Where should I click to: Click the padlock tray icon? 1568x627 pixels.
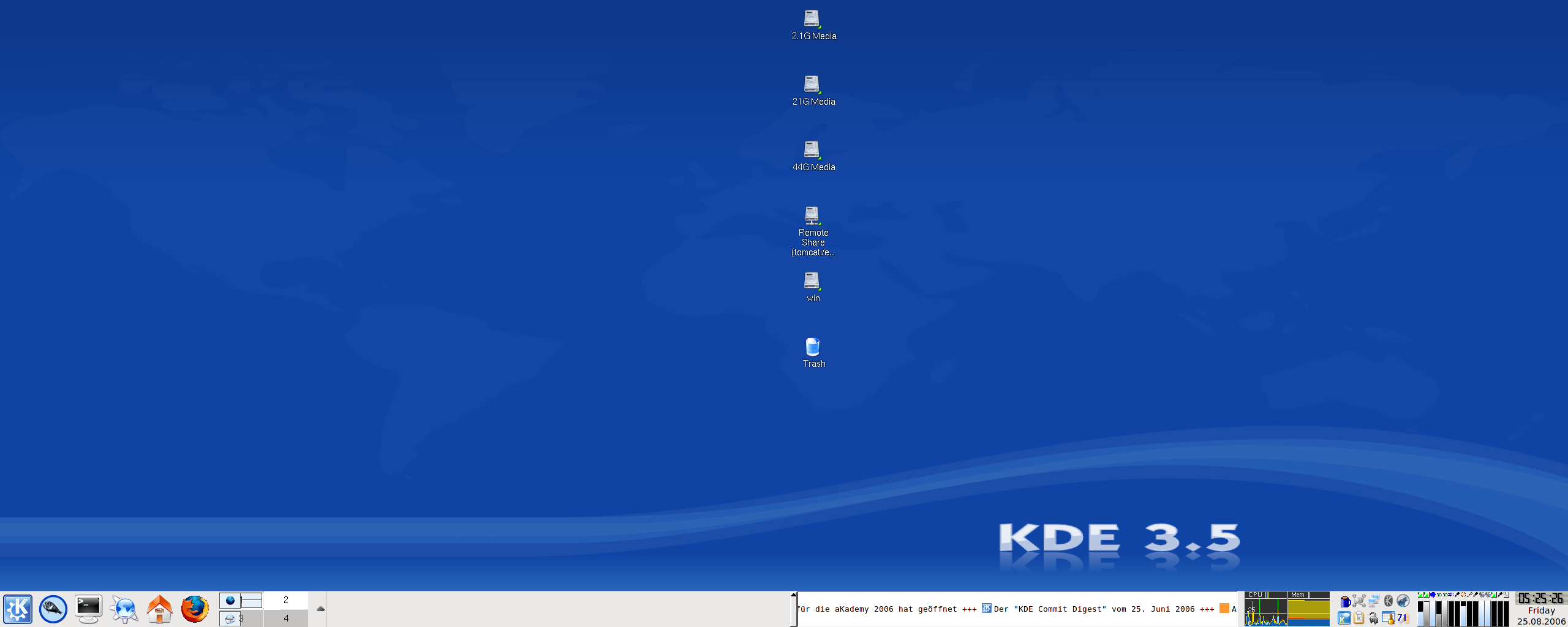click(x=1374, y=618)
